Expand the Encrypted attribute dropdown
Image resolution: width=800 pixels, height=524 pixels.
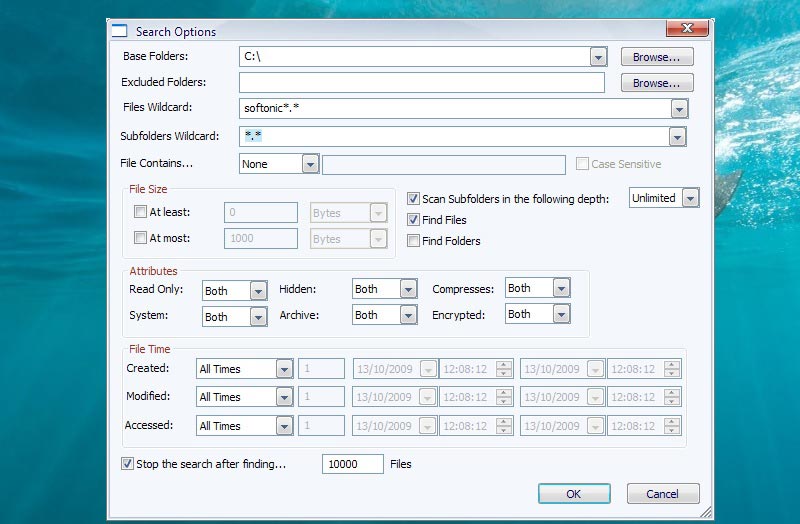[x=561, y=314]
